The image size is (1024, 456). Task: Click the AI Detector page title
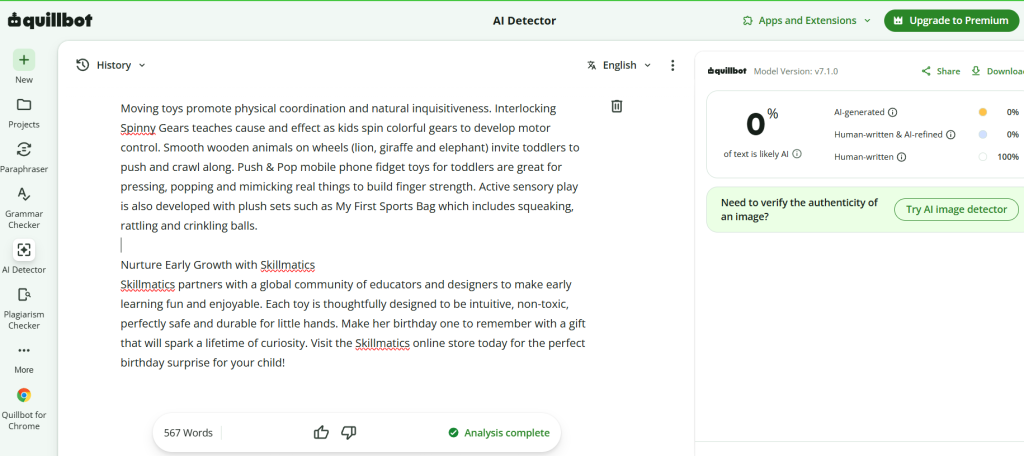pos(524,21)
